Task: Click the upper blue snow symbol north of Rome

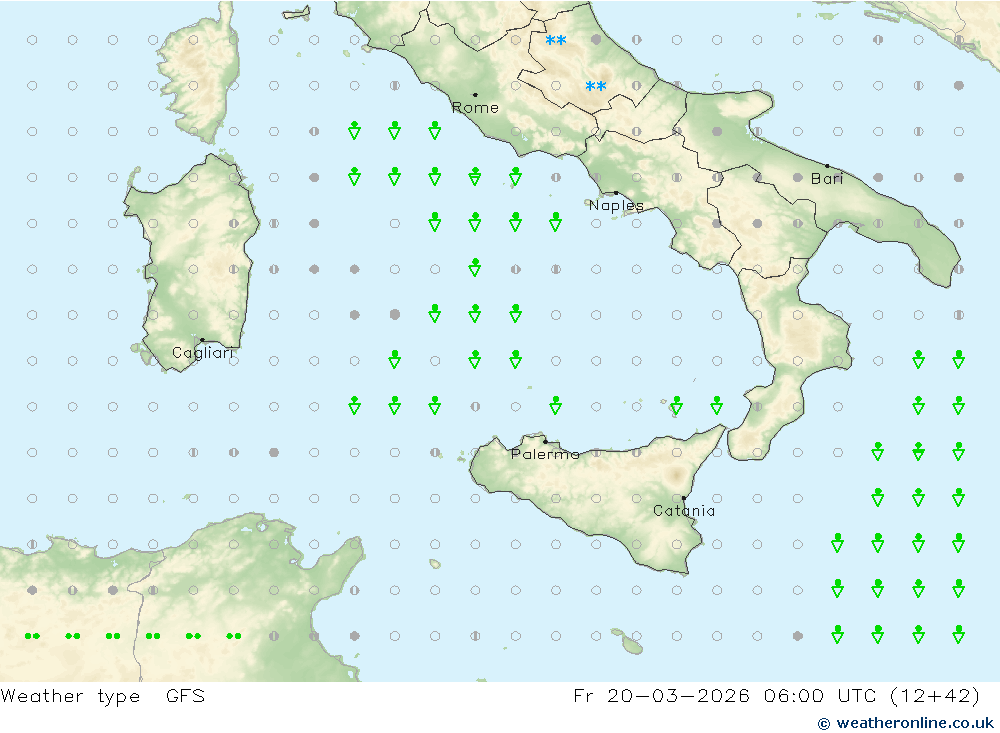Action: (x=555, y=40)
